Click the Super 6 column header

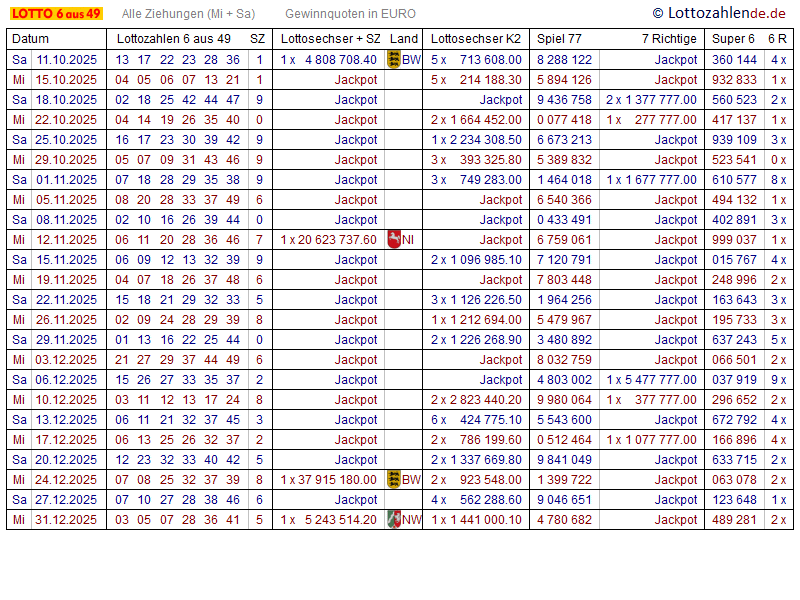(733, 38)
